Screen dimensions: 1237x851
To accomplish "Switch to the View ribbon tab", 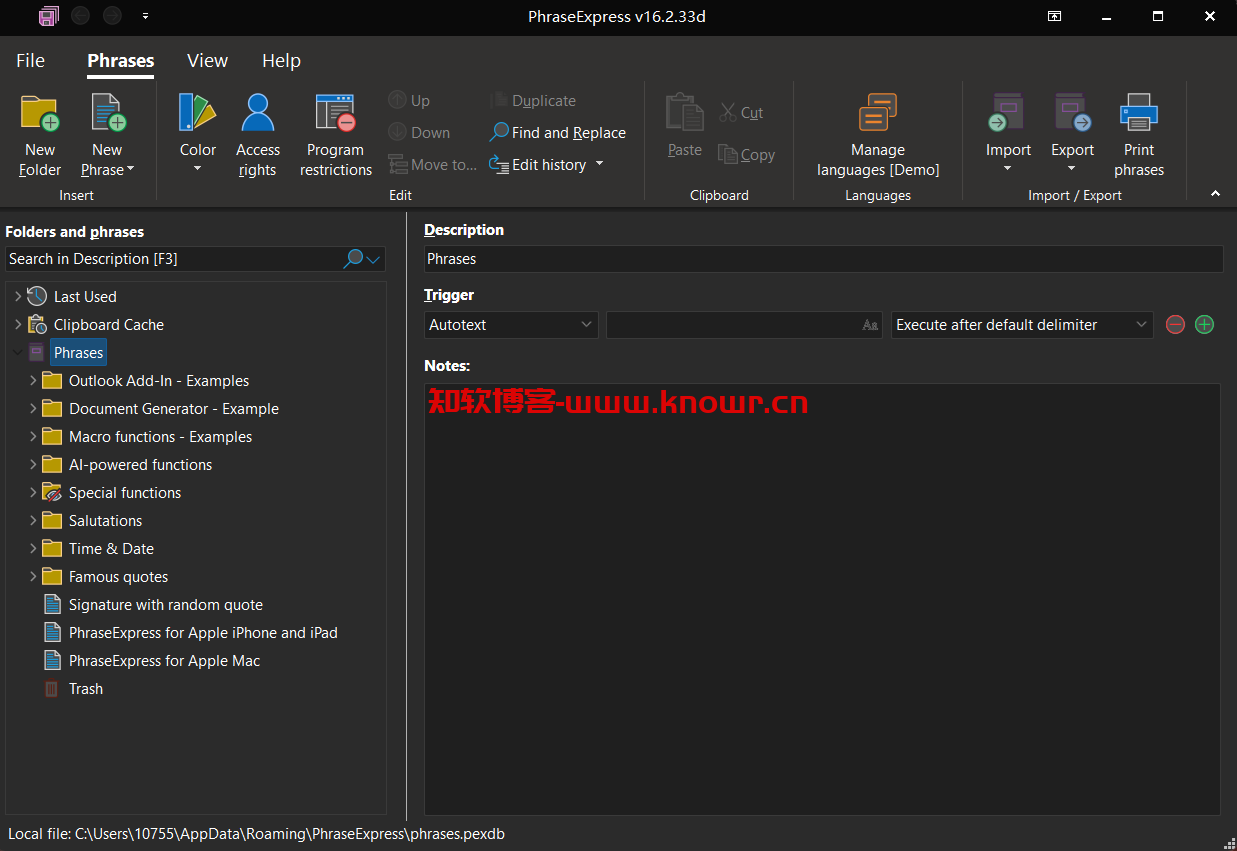I will (x=207, y=61).
